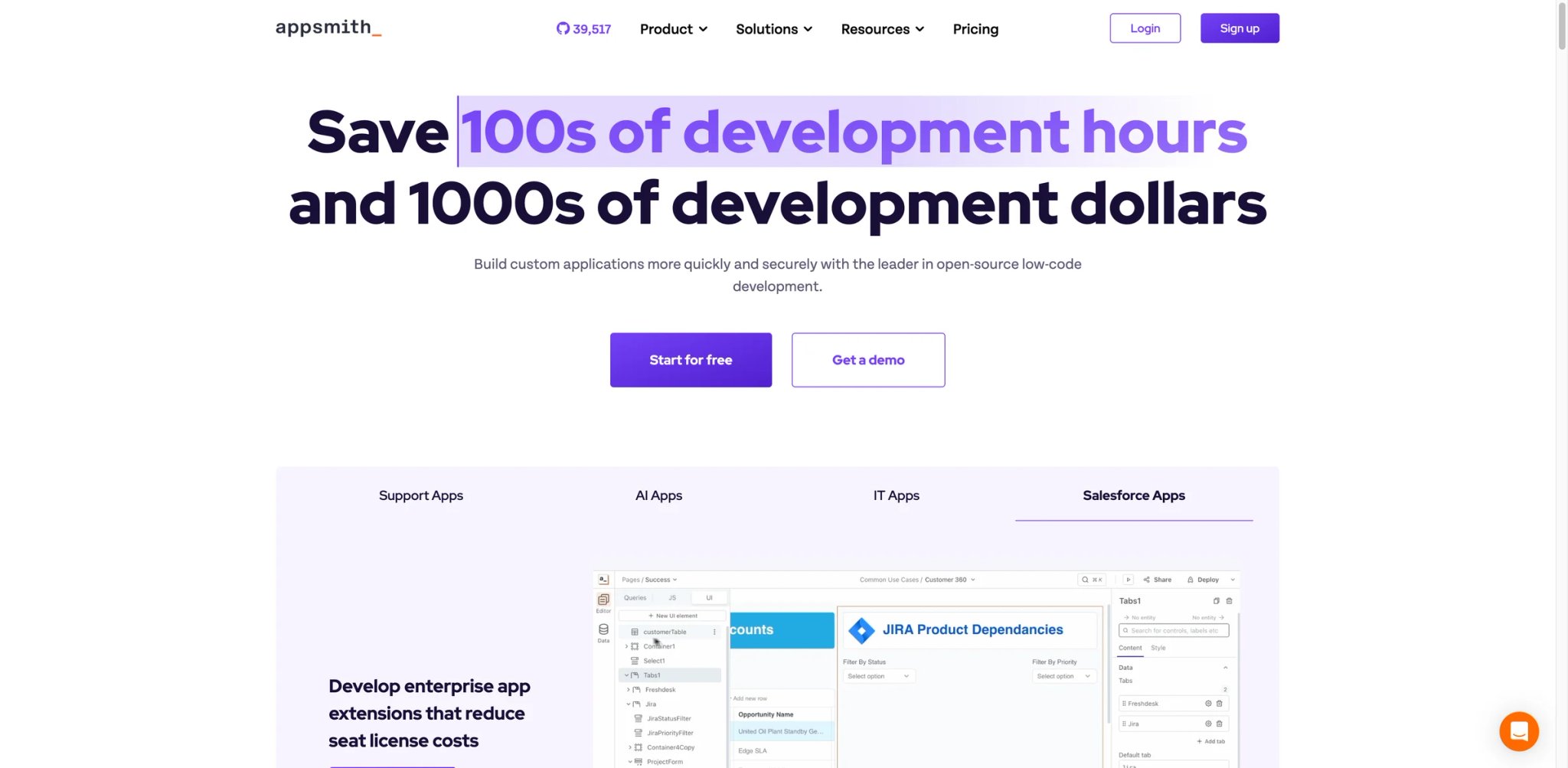Open the orange chat widget
This screenshot has width=1568, height=768.
tap(1519, 731)
